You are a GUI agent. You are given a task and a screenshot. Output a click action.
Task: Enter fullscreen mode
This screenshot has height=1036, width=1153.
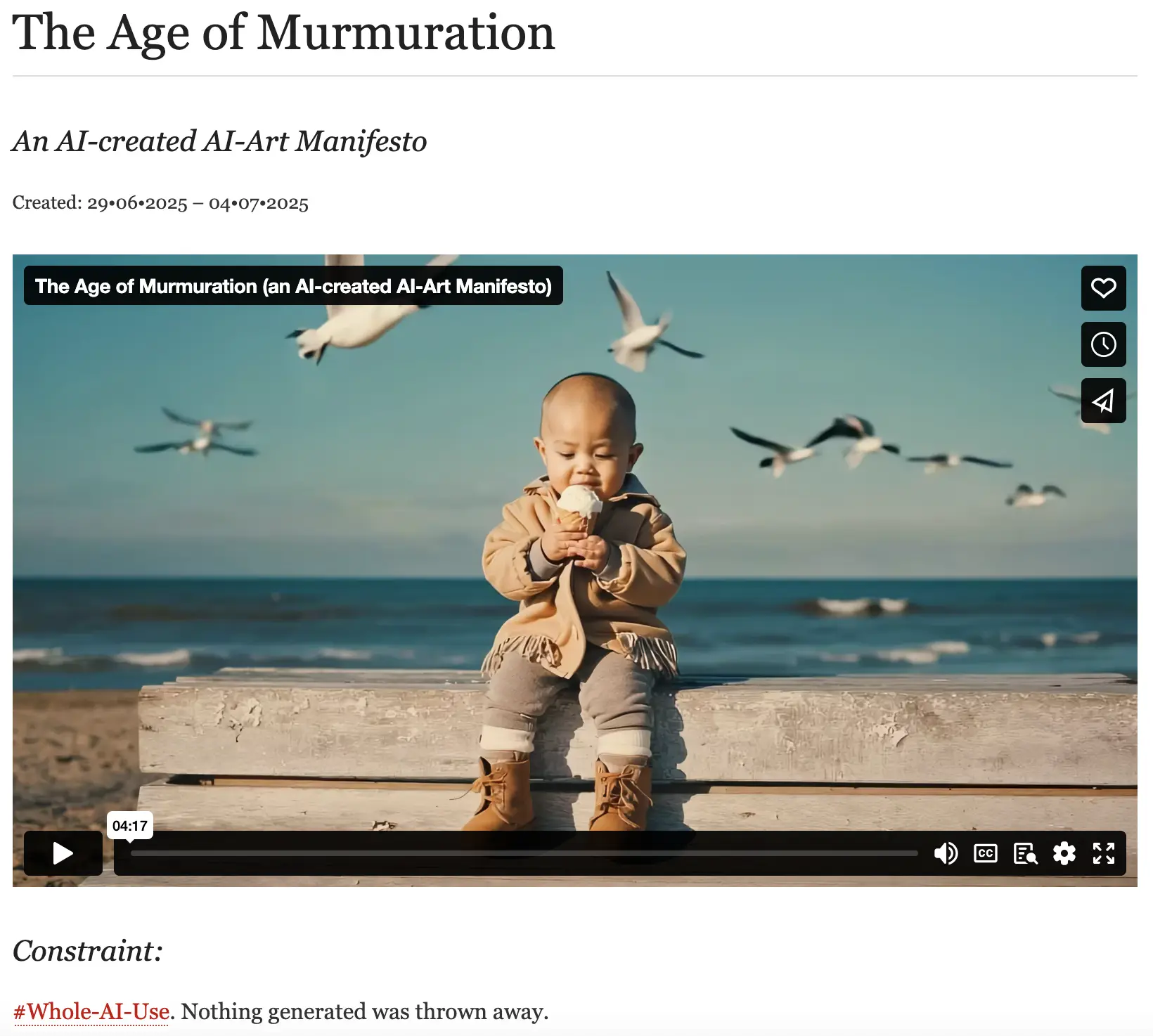[1104, 853]
